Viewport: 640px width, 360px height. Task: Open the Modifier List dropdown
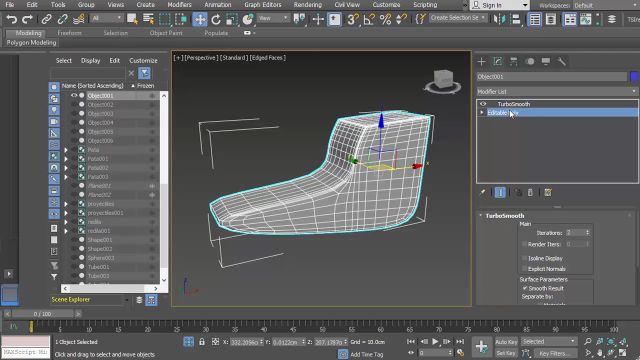(x=557, y=91)
